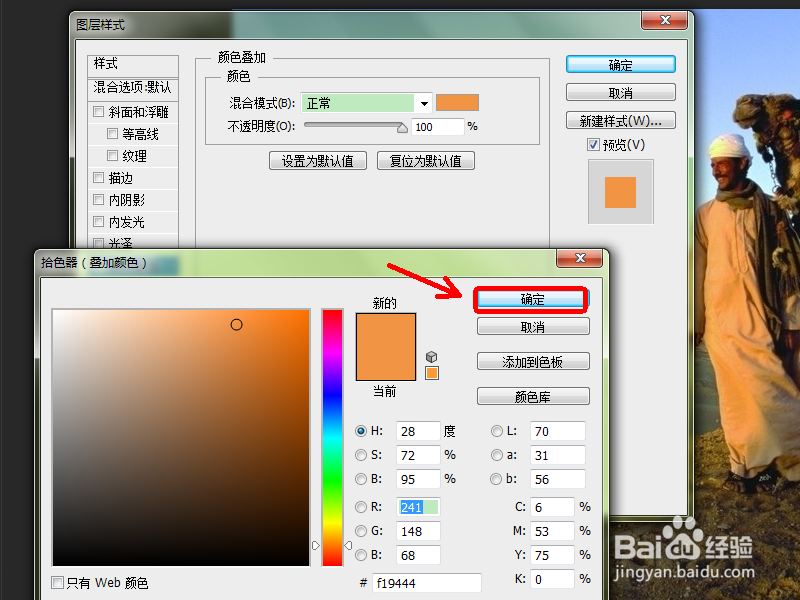This screenshot has height=600, width=800.
Task: Click Add to Swatches (添加到色板)
Action: click(533, 361)
